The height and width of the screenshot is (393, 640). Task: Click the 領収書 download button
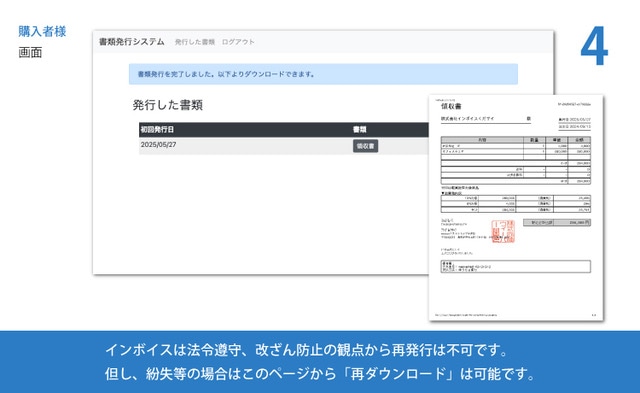(x=365, y=146)
